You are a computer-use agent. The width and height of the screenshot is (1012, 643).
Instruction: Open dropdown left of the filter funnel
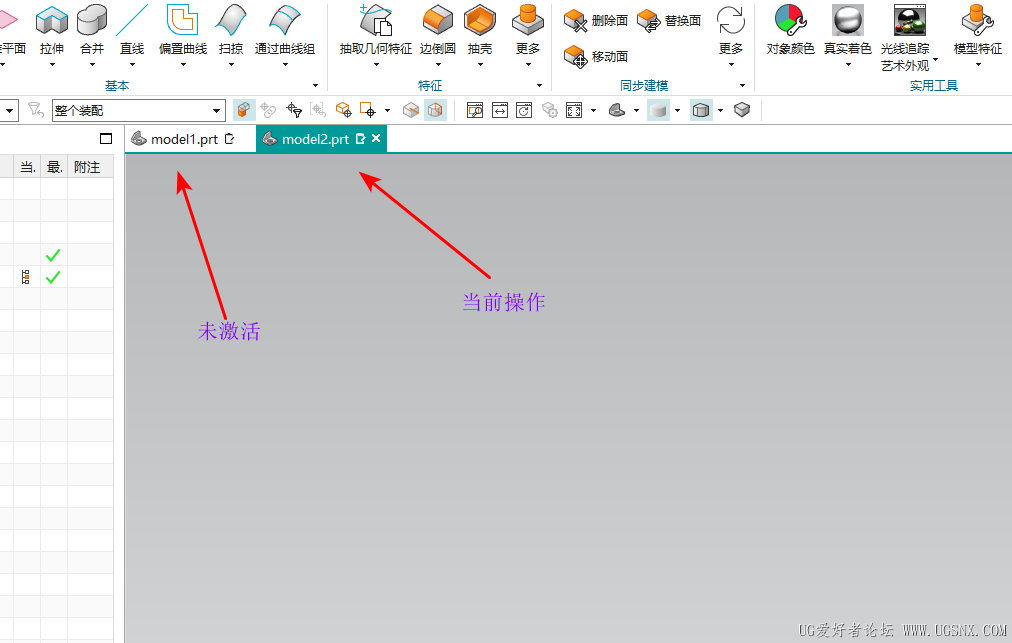9,110
